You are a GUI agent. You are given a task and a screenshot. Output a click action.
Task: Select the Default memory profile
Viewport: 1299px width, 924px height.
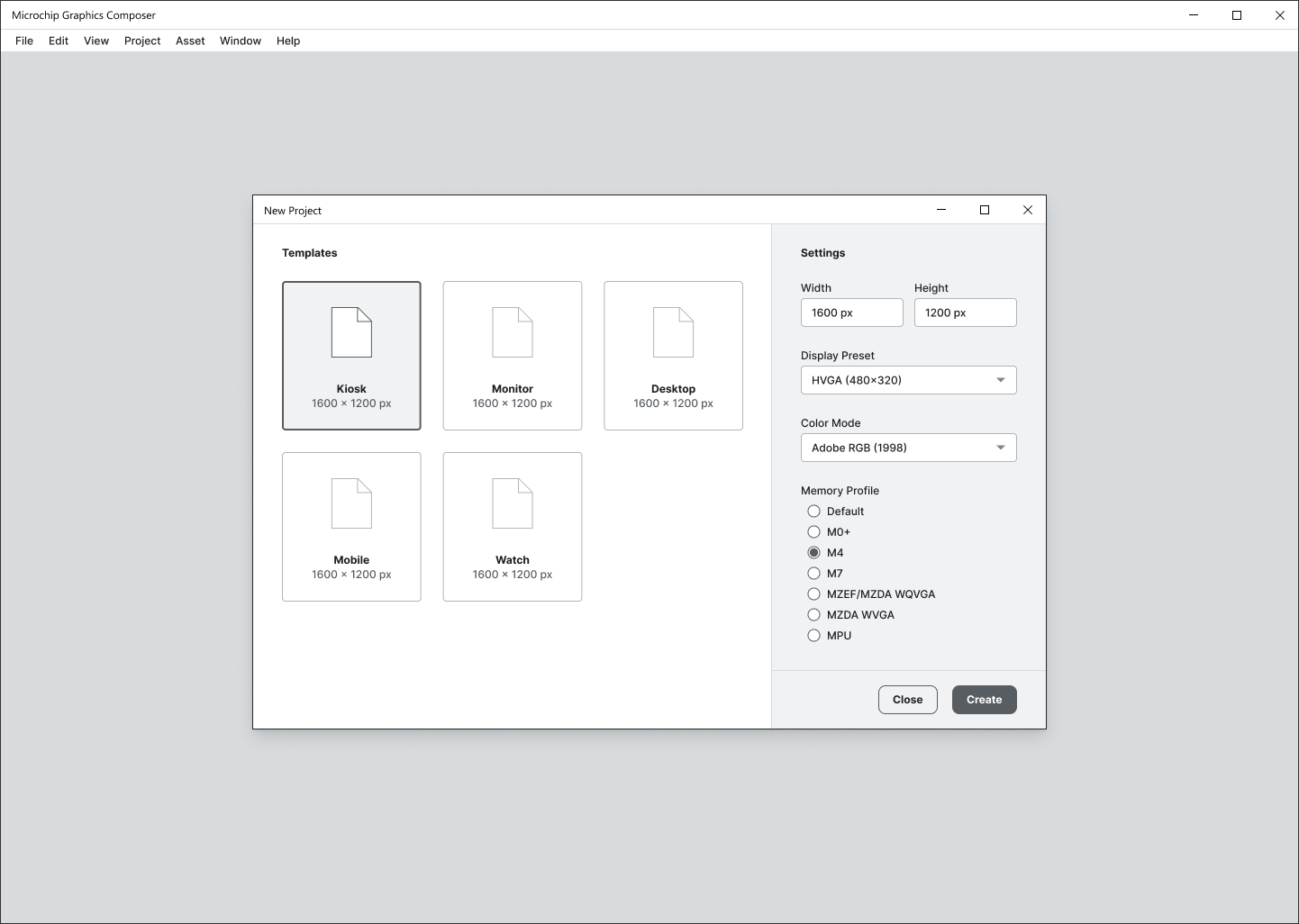814,512
